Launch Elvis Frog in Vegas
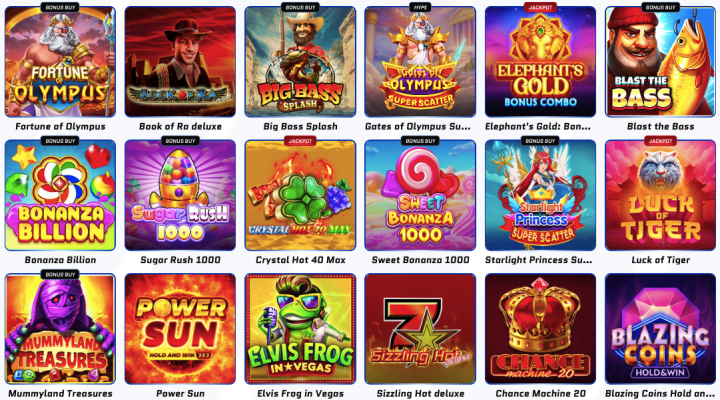 pyautogui.click(x=300, y=329)
